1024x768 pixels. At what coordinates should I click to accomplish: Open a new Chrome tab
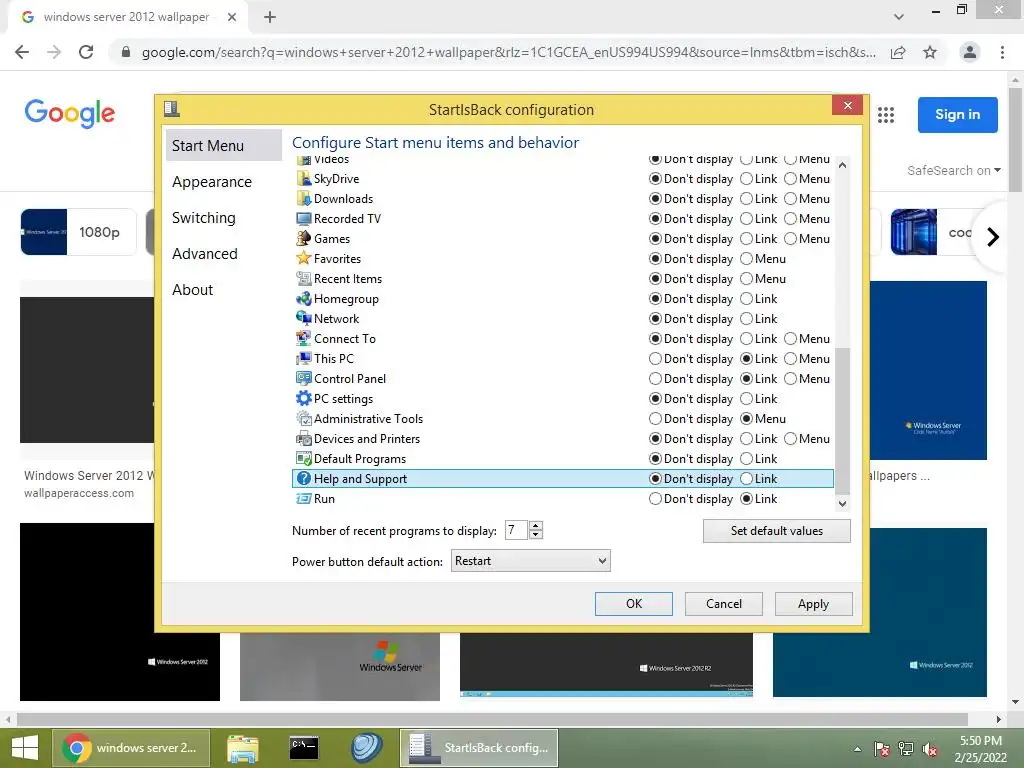[270, 17]
